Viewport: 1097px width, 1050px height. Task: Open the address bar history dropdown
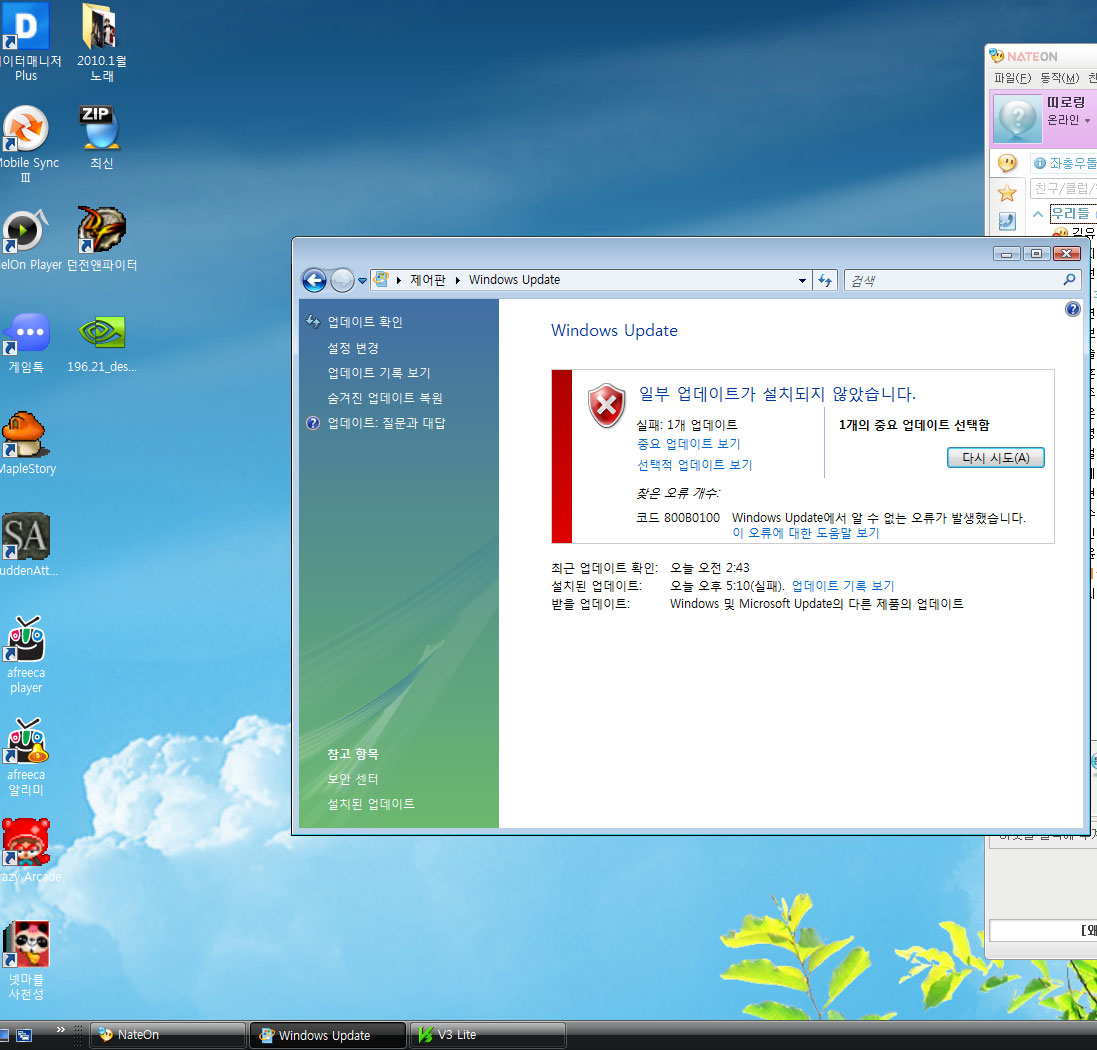pyautogui.click(x=802, y=281)
